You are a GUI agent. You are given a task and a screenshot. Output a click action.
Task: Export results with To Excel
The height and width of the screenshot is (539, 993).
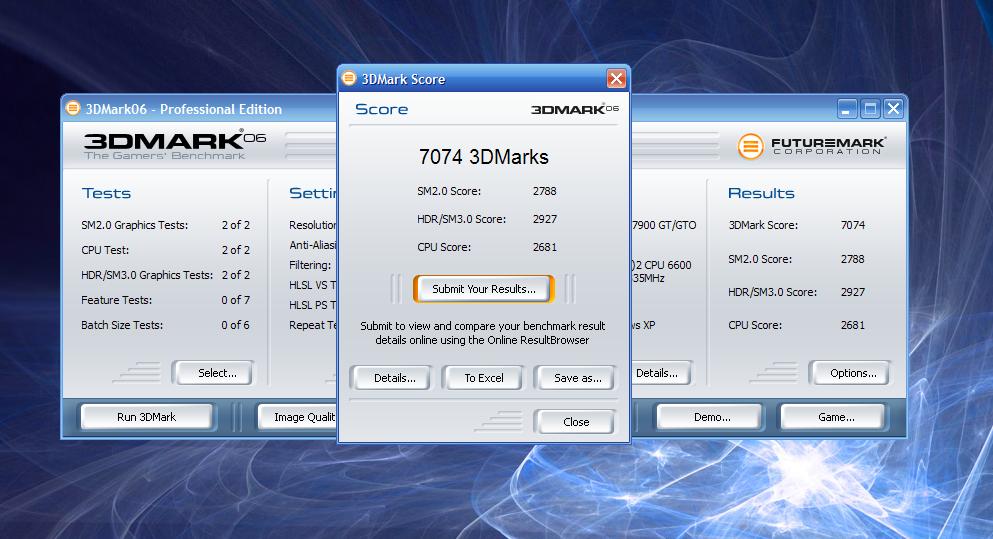[x=484, y=378]
